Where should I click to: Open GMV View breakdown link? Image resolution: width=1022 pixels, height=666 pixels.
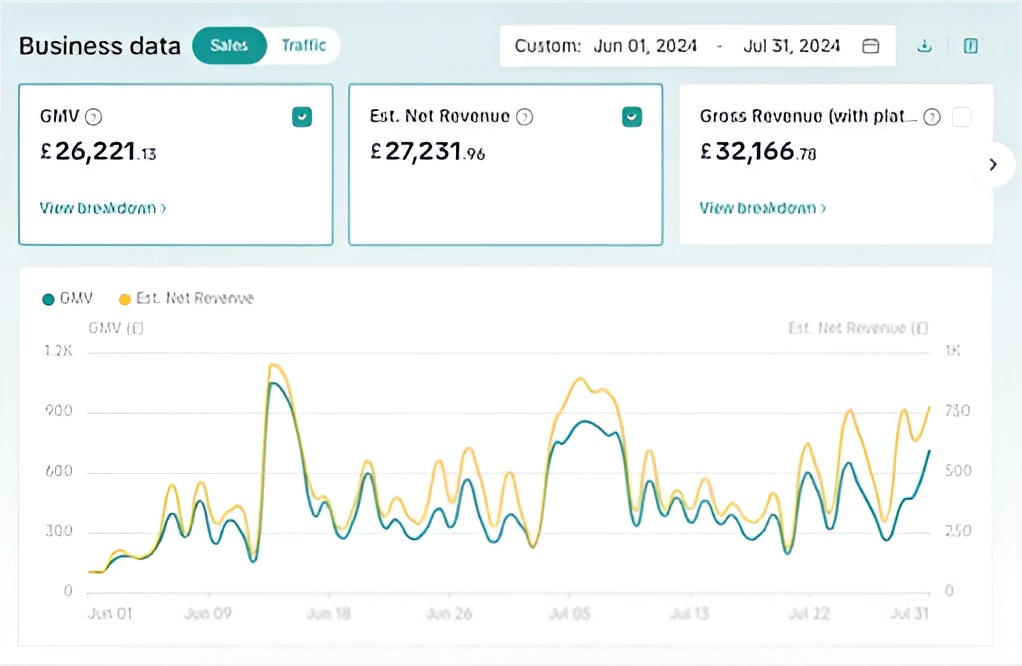[102, 208]
